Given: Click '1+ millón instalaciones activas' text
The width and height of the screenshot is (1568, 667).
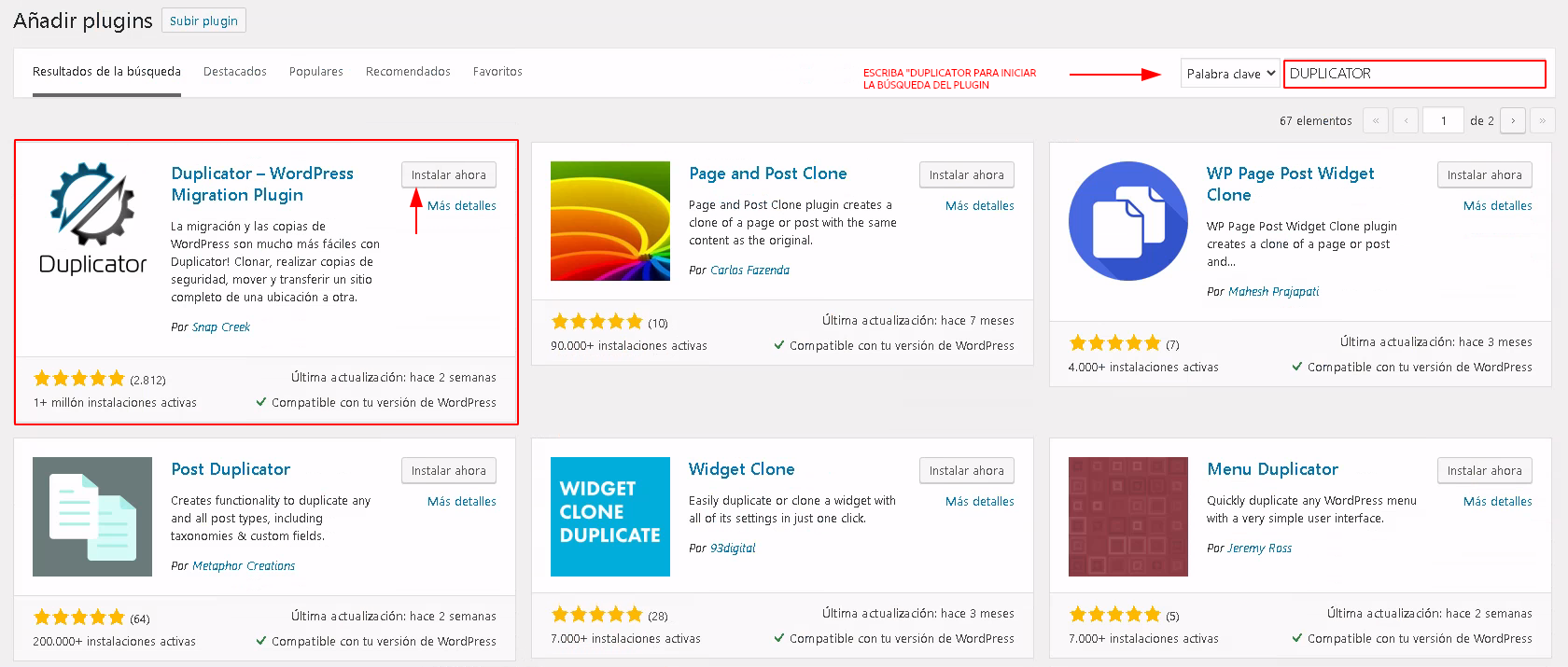Looking at the screenshot, I should pyautogui.click(x=115, y=403).
